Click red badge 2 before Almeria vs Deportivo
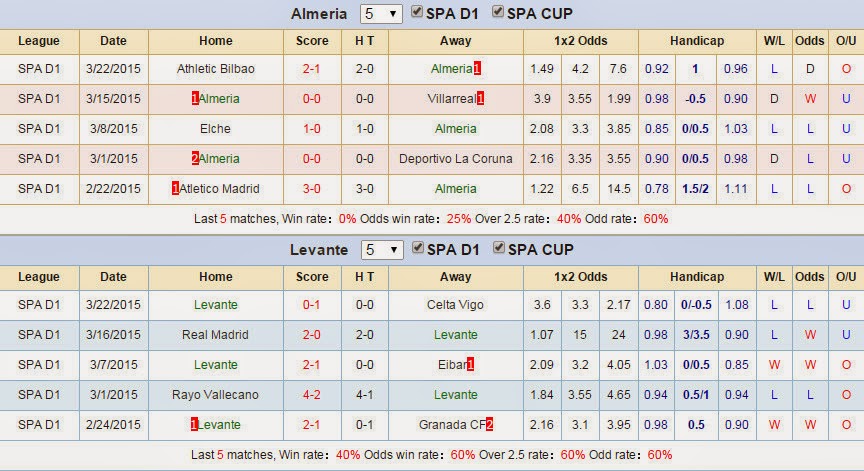The image size is (864, 471). tap(195, 159)
